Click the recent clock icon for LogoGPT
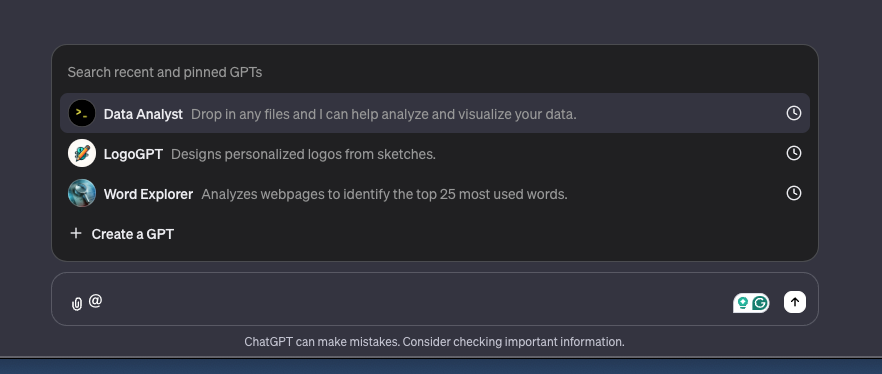Viewport: 882px width, 374px height. pos(793,153)
